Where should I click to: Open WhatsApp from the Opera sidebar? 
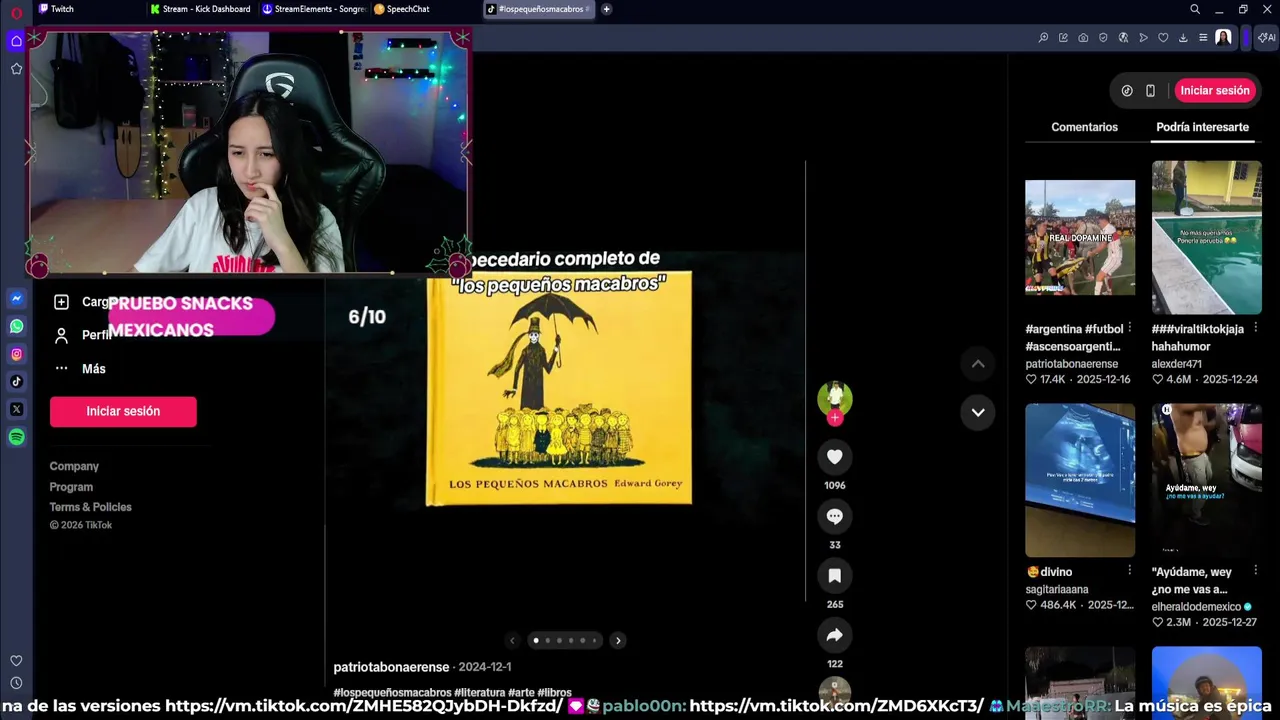(x=16, y=326)
